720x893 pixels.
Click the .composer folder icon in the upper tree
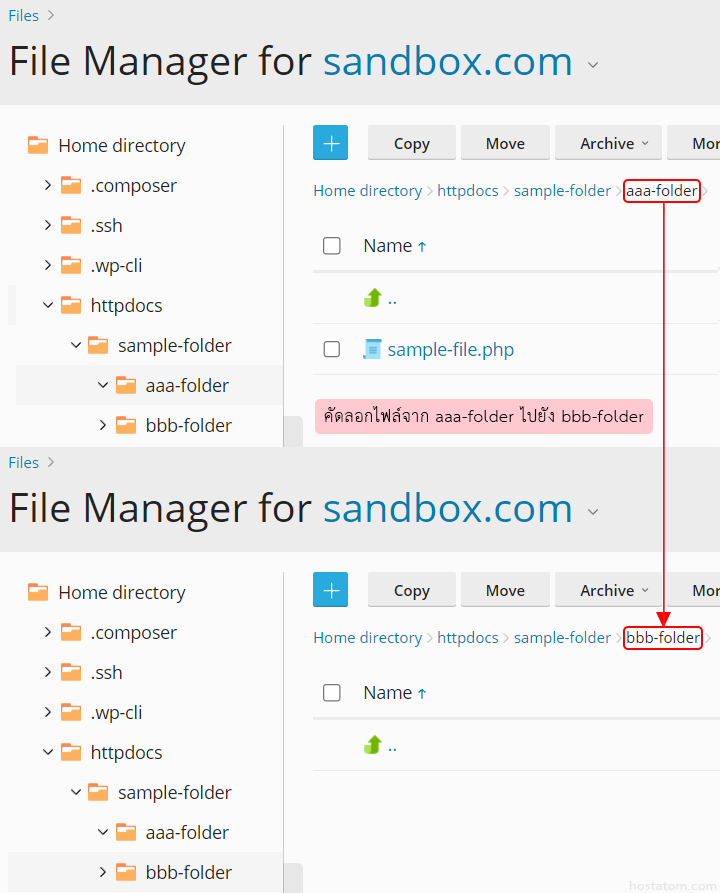coord(71,185)
